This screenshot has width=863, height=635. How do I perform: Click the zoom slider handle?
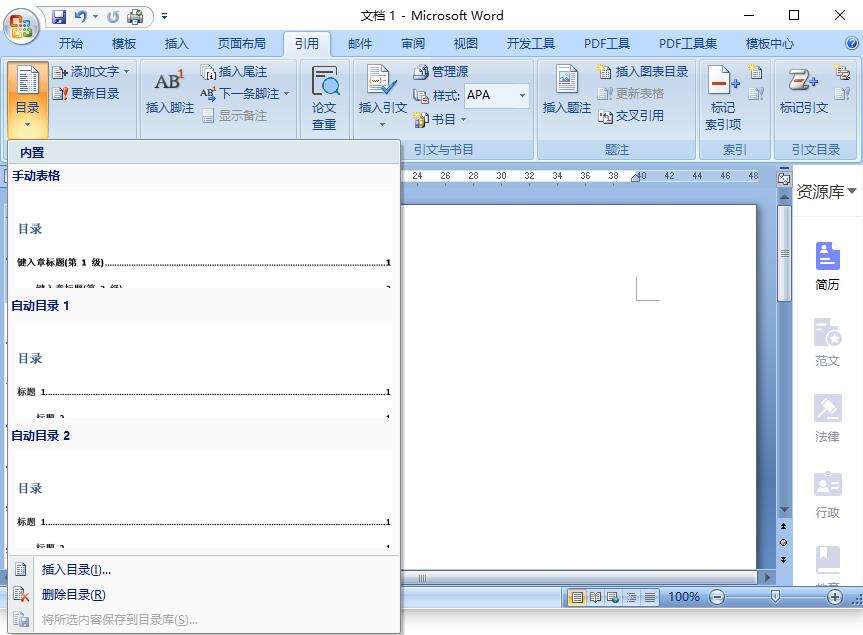point(775,596)
